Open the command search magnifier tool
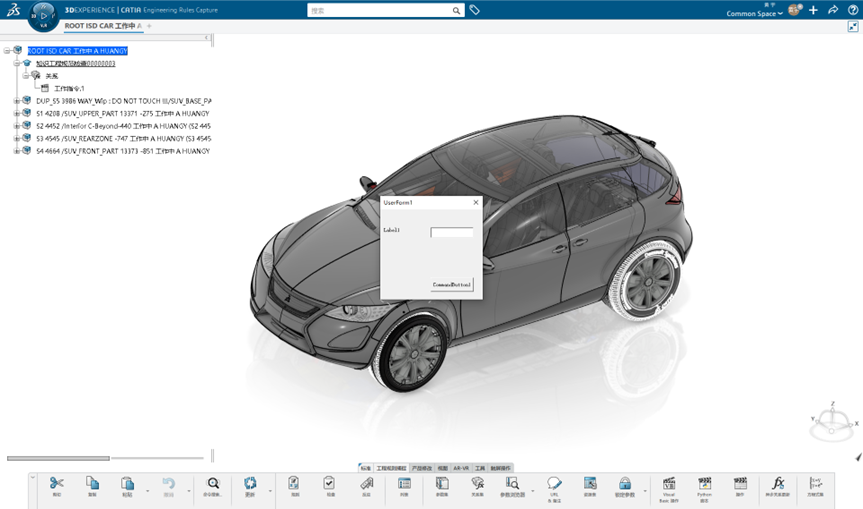 (212, 483)
